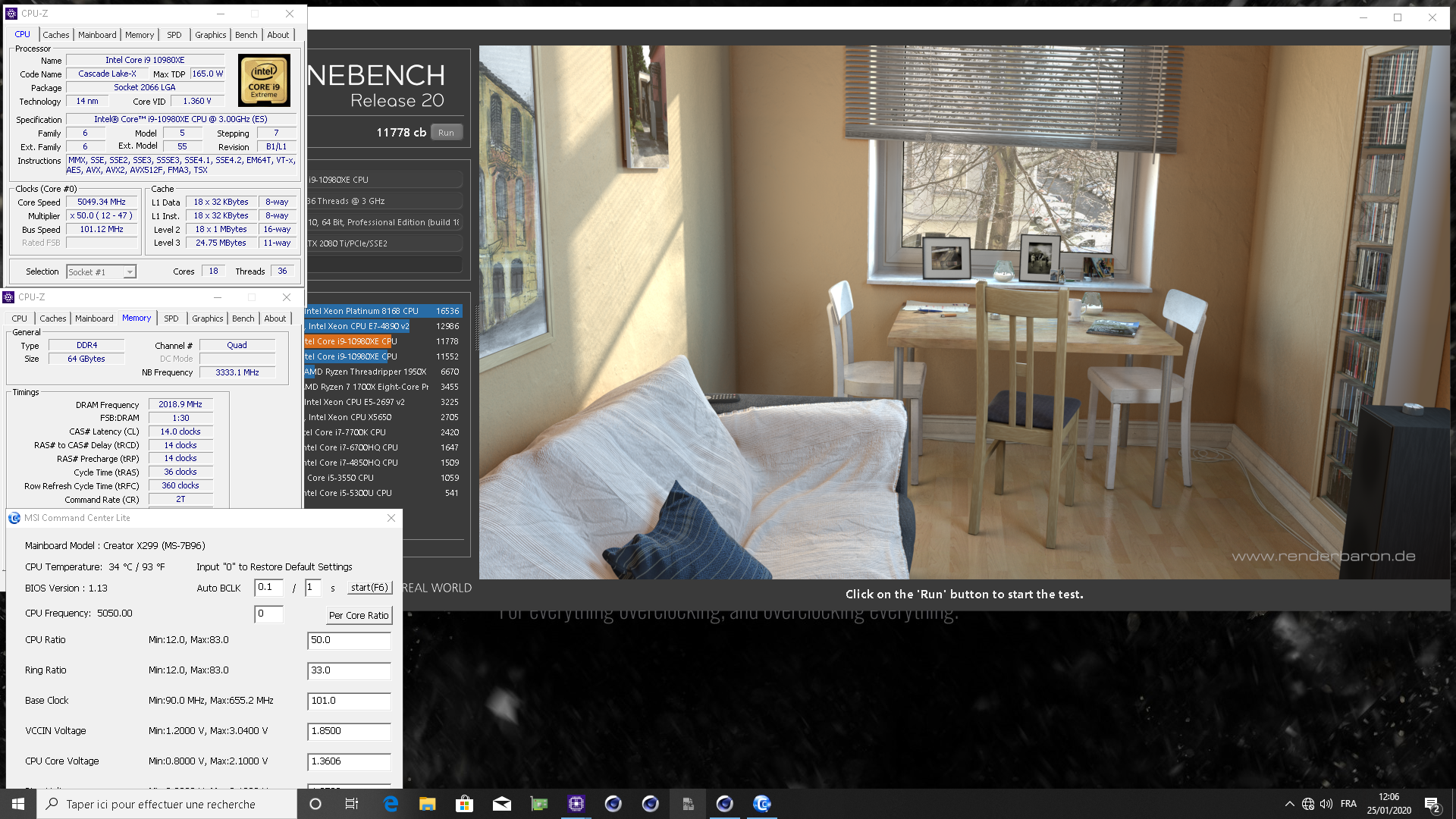Open Socket #1 selection dropdown
This screenshot has width=1456, height=819.
pos(101,272)
